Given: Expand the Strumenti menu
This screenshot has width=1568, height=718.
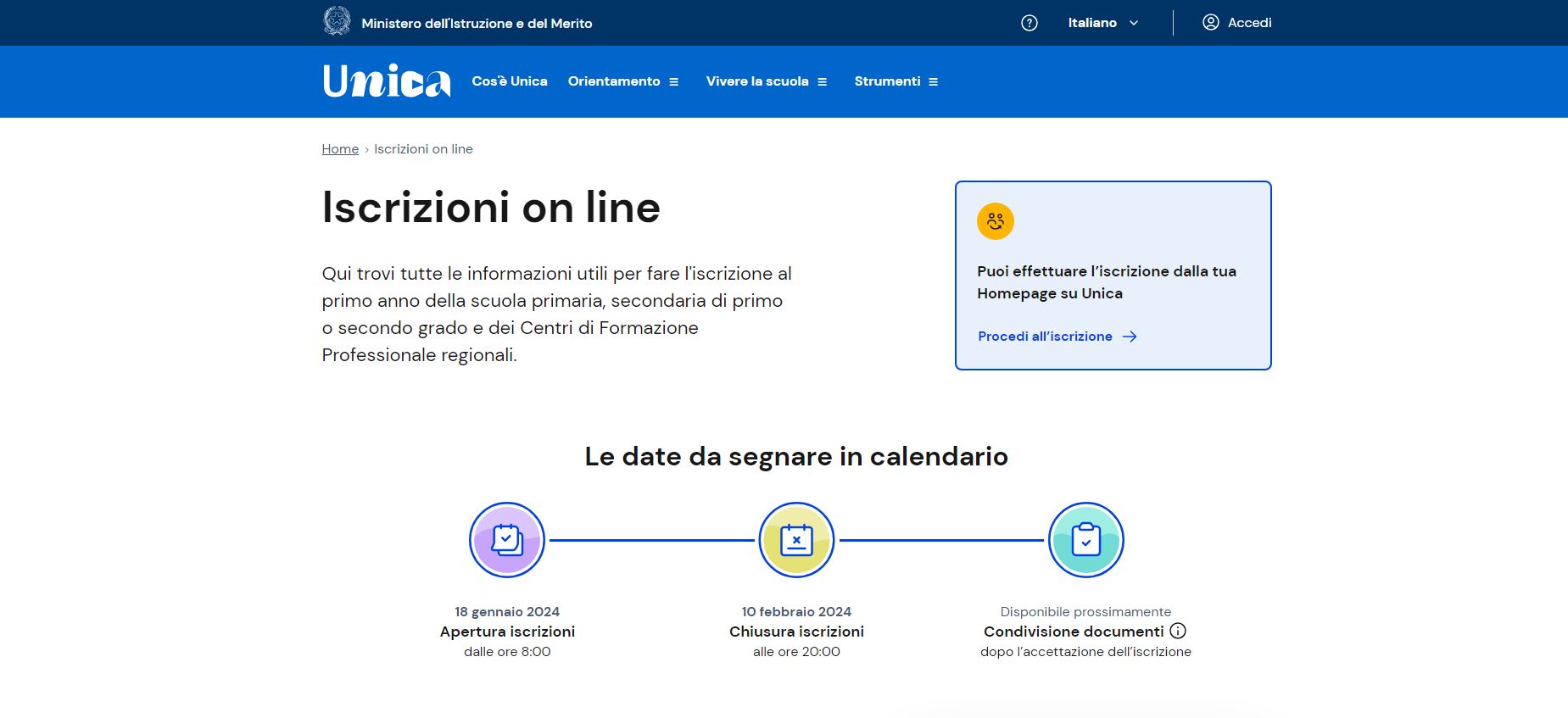Looking at the screenshot, I should click(896, 81).
